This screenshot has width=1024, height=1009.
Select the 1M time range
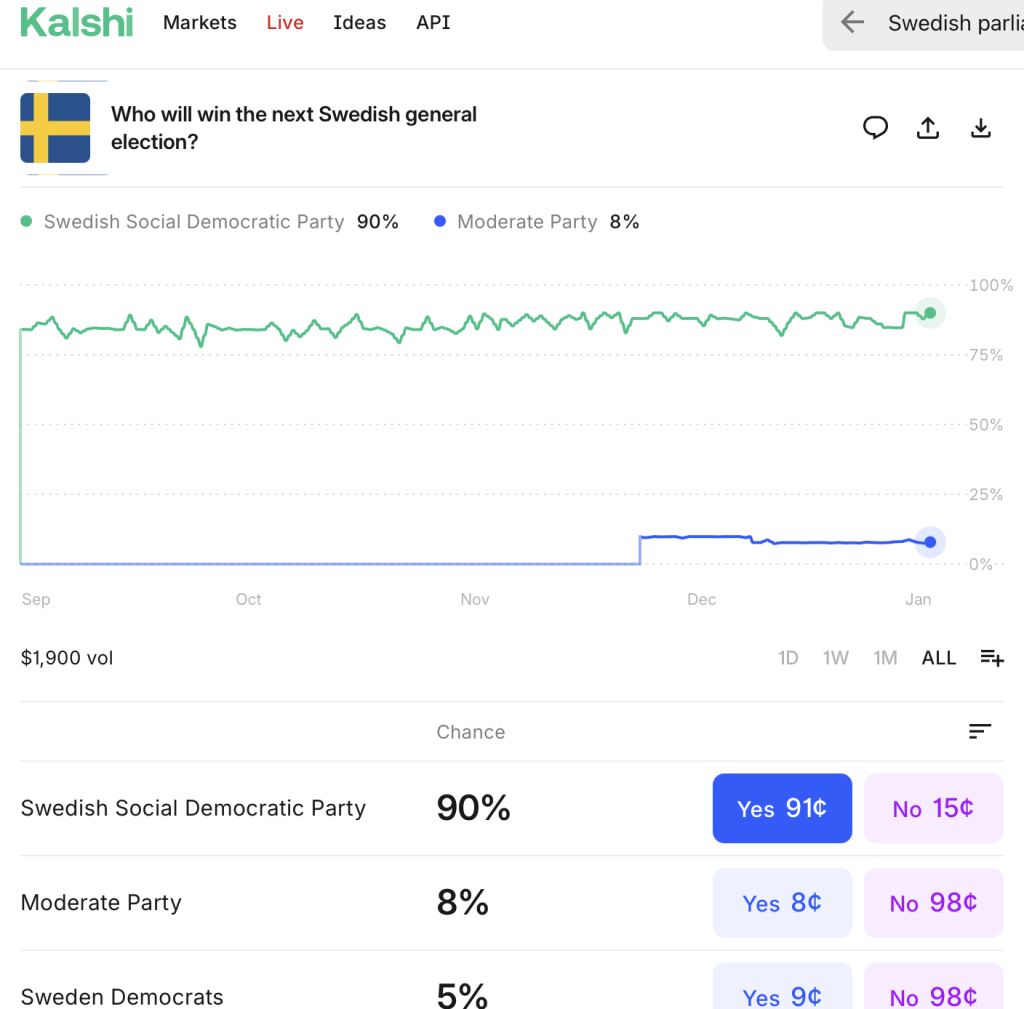pos(885,658)
